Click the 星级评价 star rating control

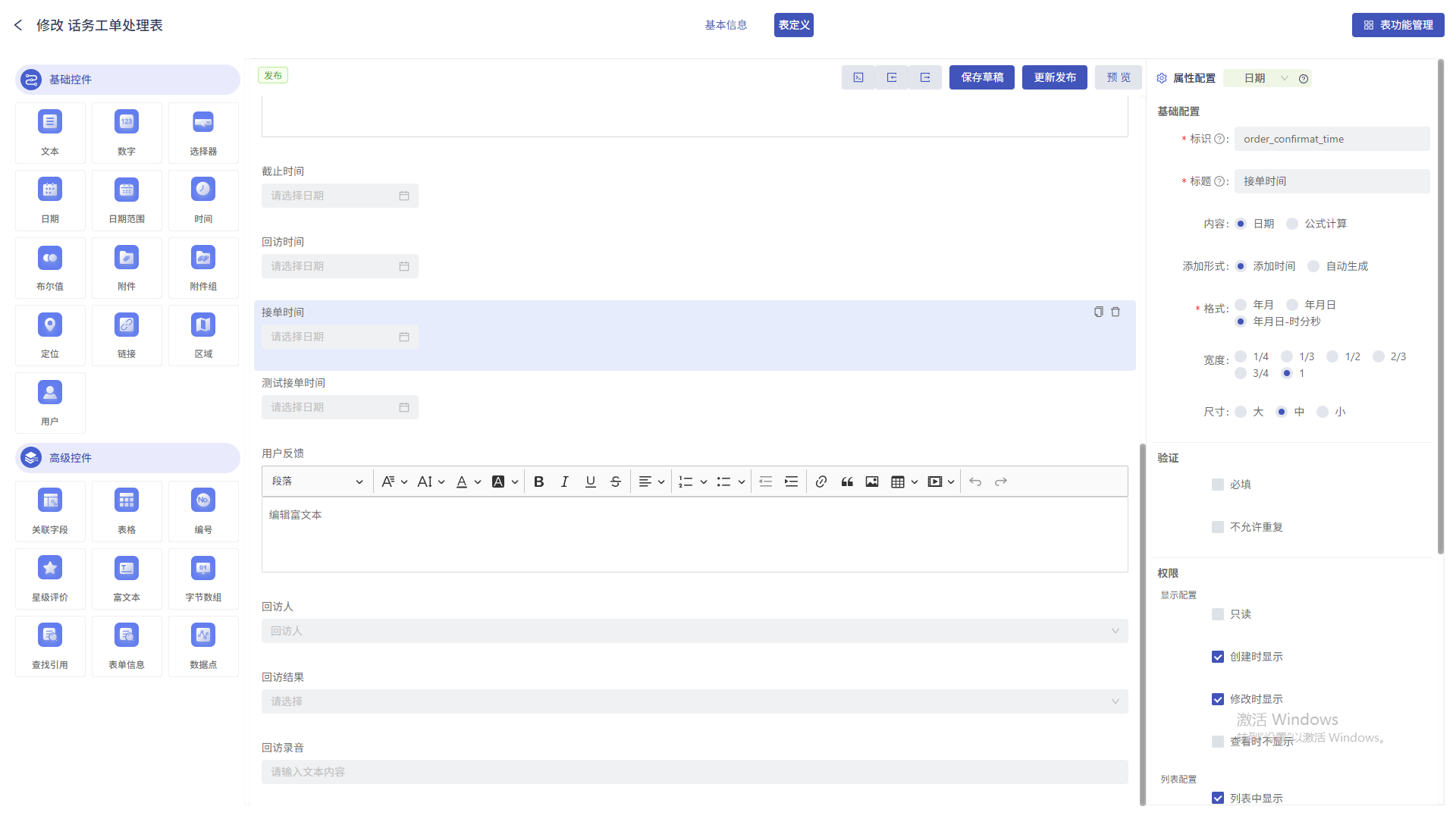pos(50,569)
